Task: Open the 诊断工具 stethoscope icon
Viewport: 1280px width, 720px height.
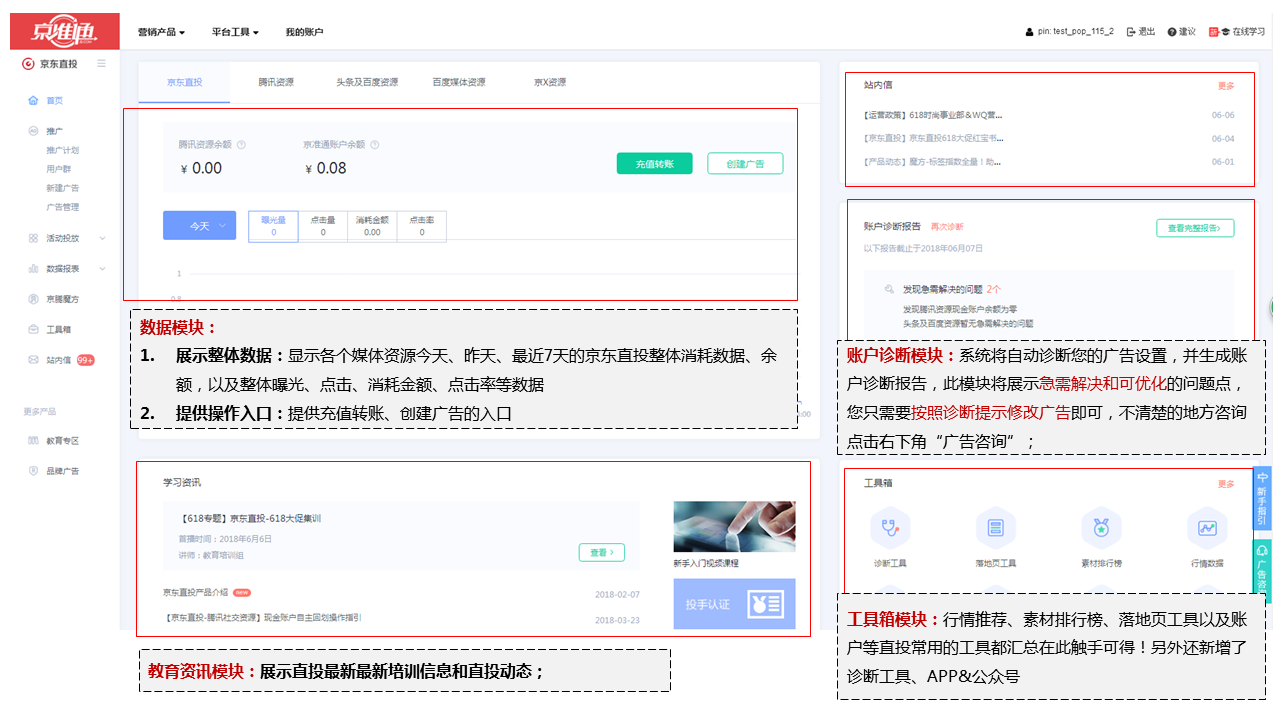Action: (889, 527)
